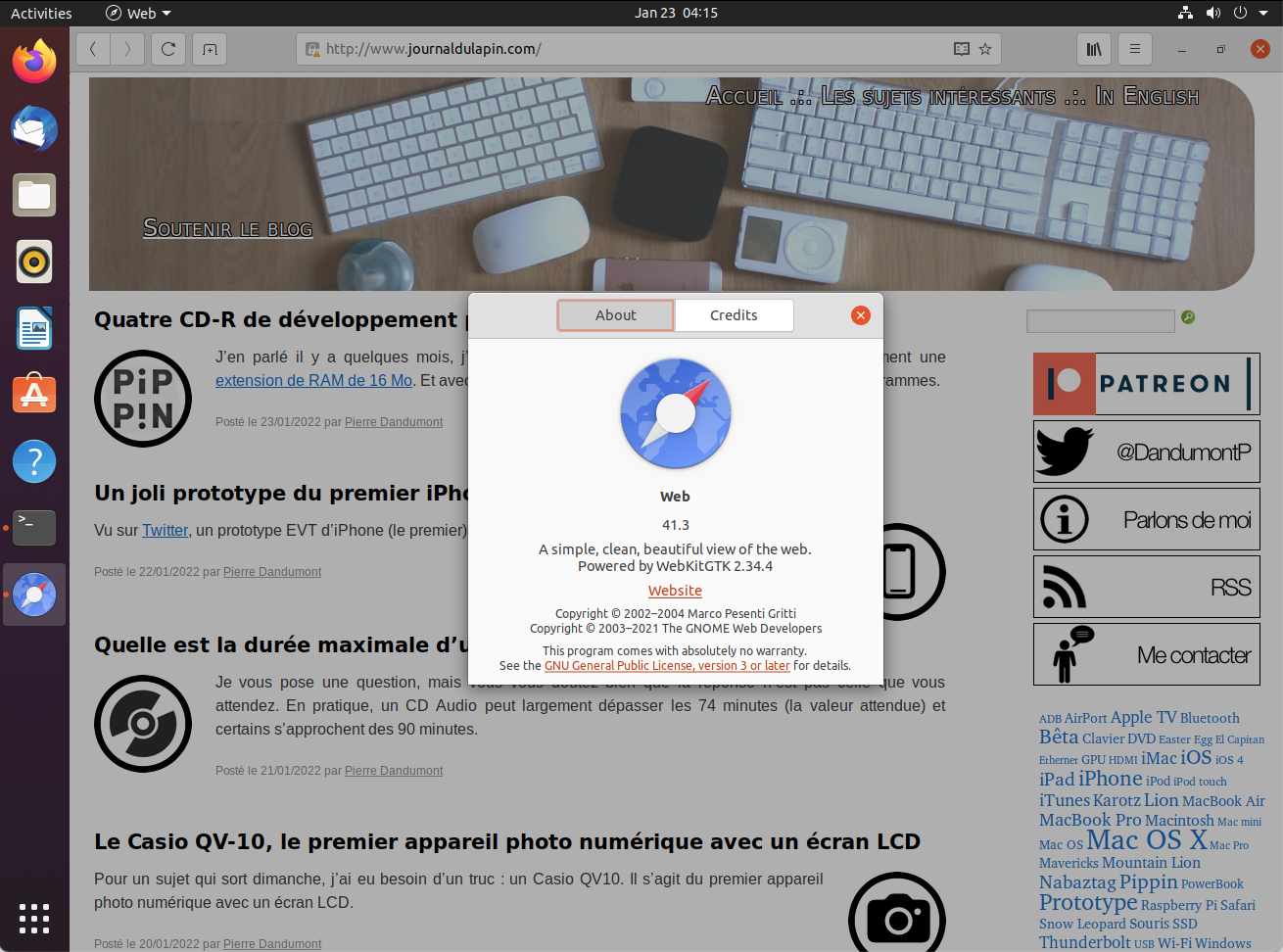The image size is (1283, 952).
Task: Open Pierre Dandumont link dated 22/01/2022
Action: point(272,572)
